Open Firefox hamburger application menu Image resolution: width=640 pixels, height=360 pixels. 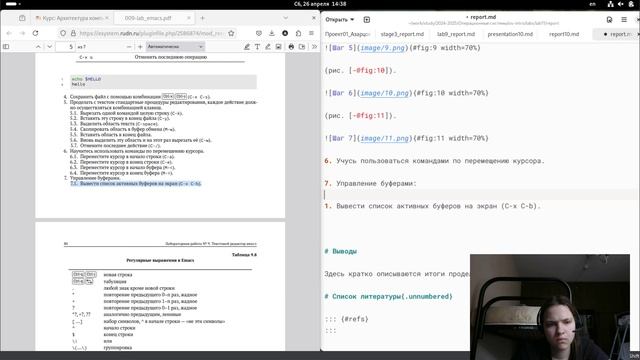[311, 33]
